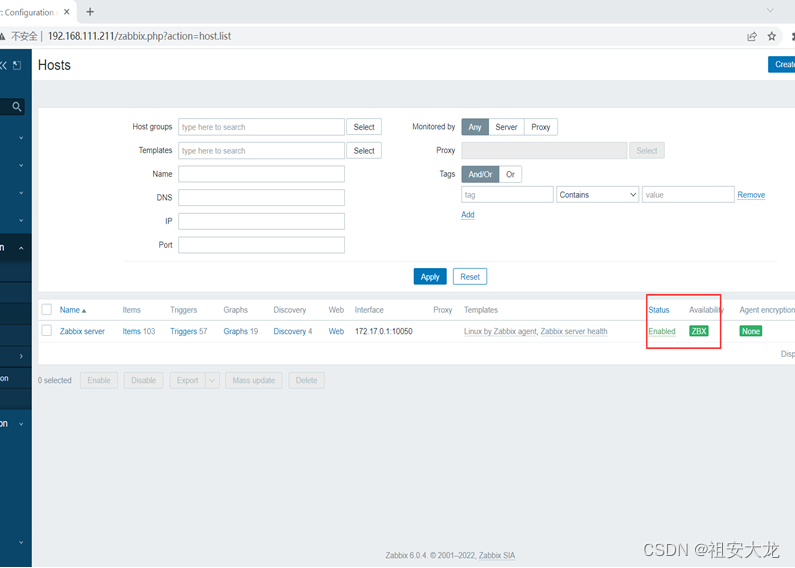The width and height of the screenshot is (795, 568).
Task: Click the interface 172.17.0.1:10050 text
Action: click(x=383, y=331)
